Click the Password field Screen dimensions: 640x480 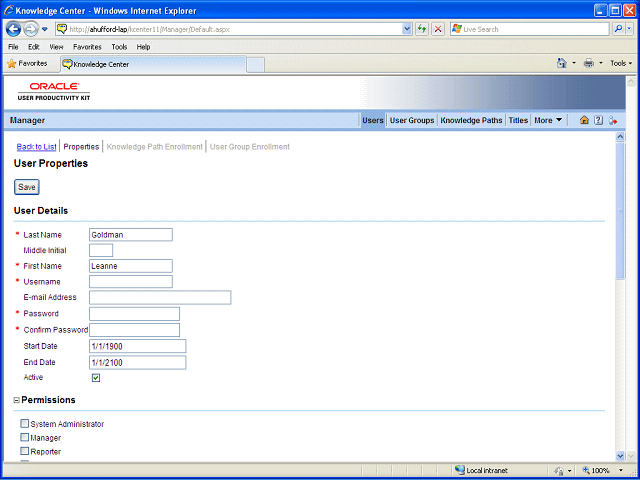pos(134,314)
